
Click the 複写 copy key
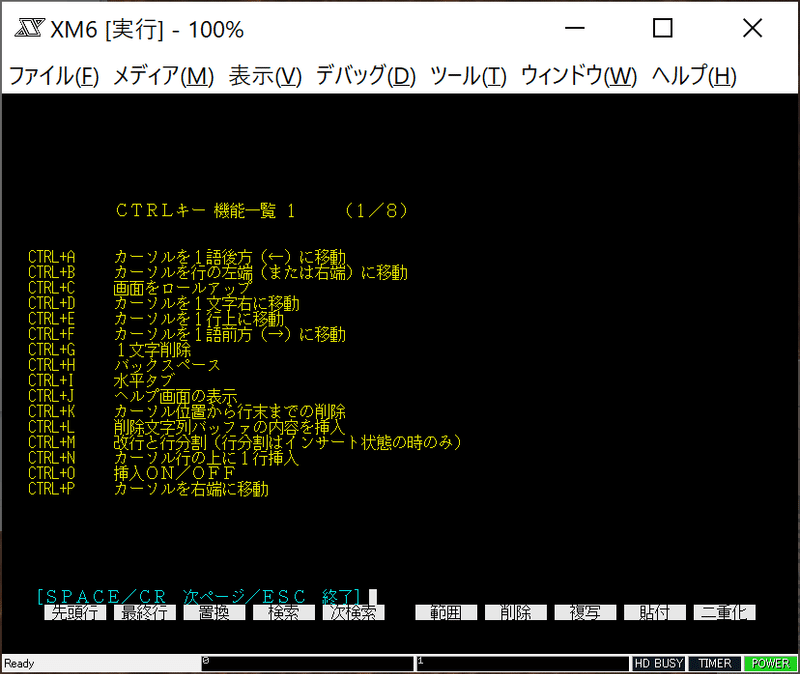[585, 612]
